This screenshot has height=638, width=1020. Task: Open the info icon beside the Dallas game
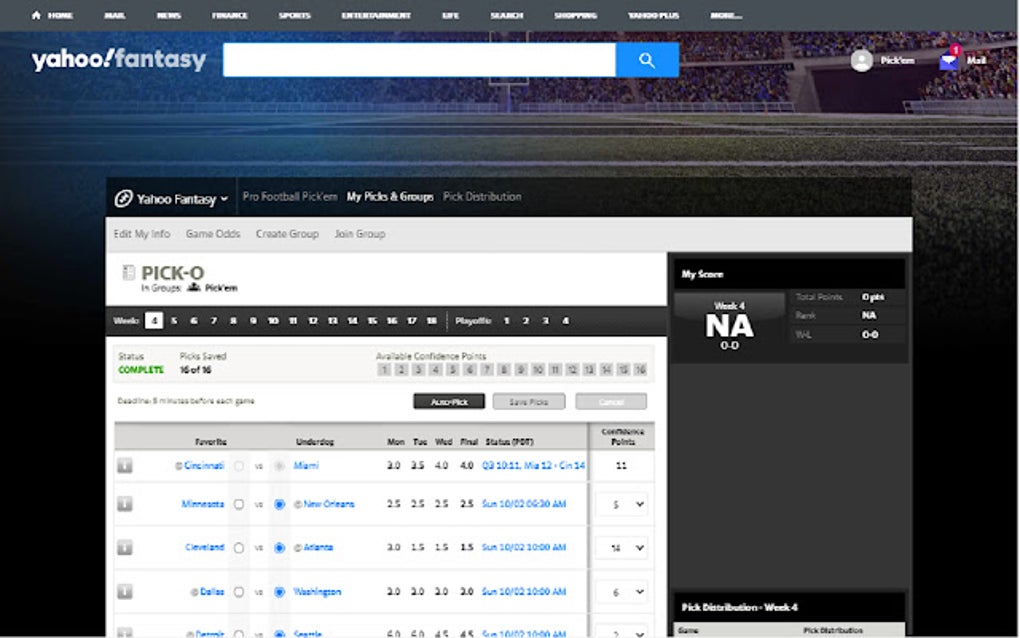(x=124, y=591)
